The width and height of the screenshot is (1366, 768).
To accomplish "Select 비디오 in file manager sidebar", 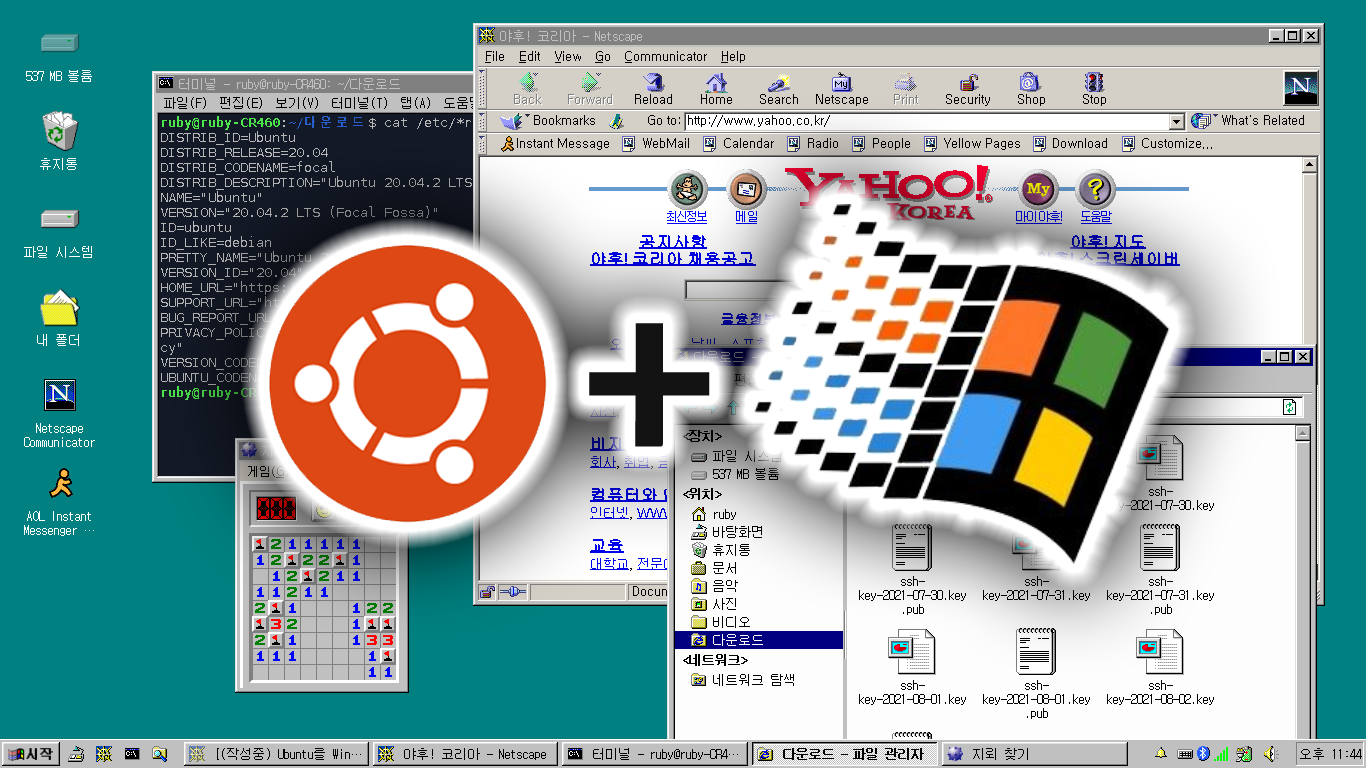I will coord(721,622).
